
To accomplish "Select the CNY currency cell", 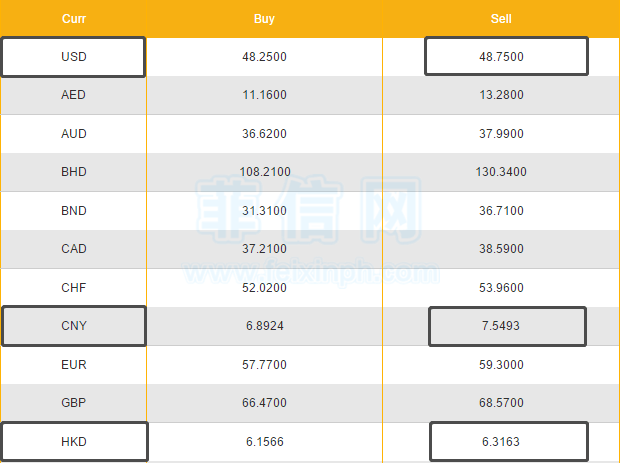I will click(x=73, y=326).
